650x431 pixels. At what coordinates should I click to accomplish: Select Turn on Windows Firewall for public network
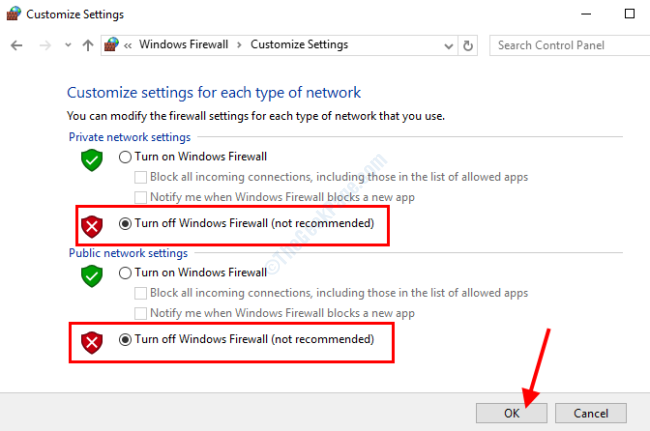125,273
